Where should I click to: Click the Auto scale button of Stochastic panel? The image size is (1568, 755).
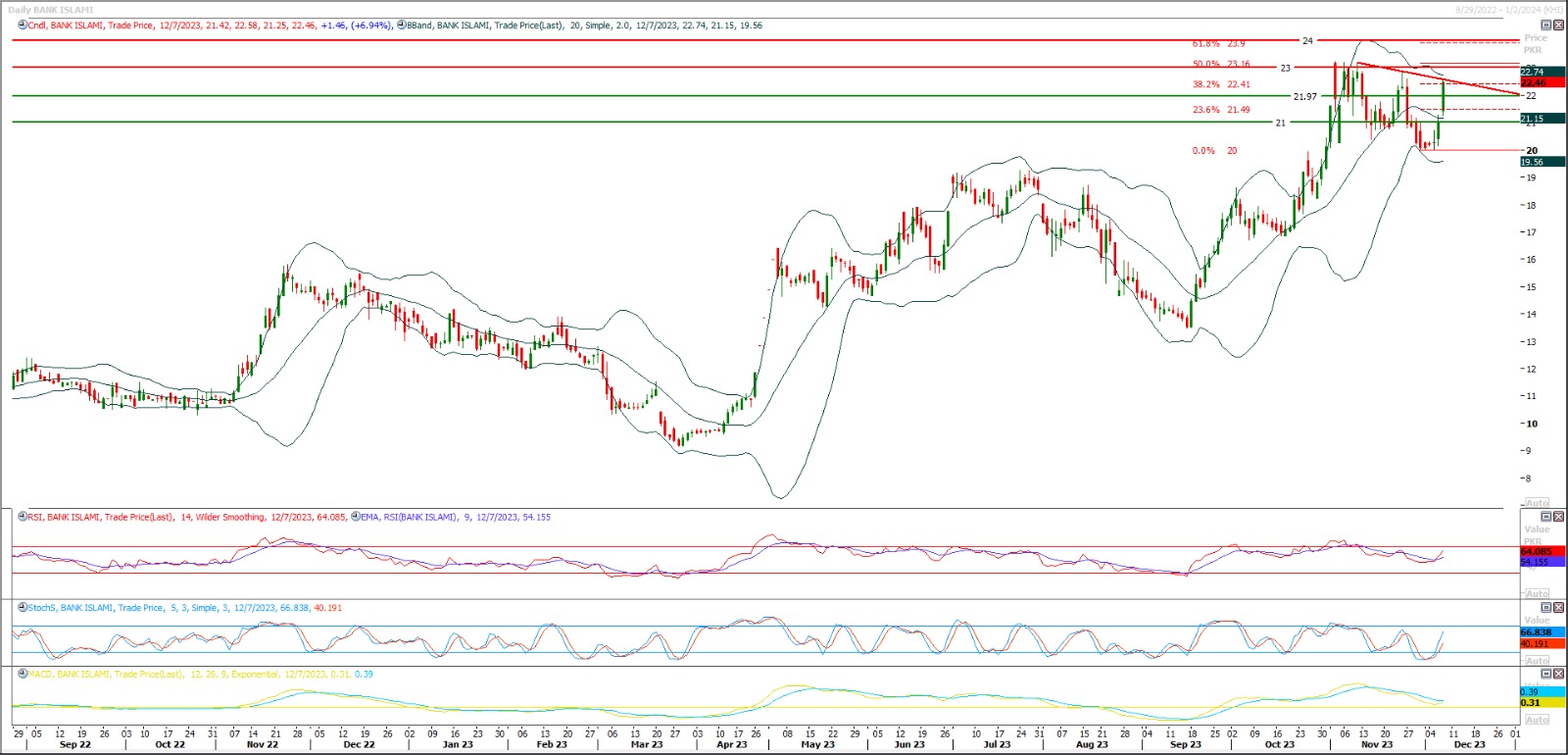tap(1538, 661)
